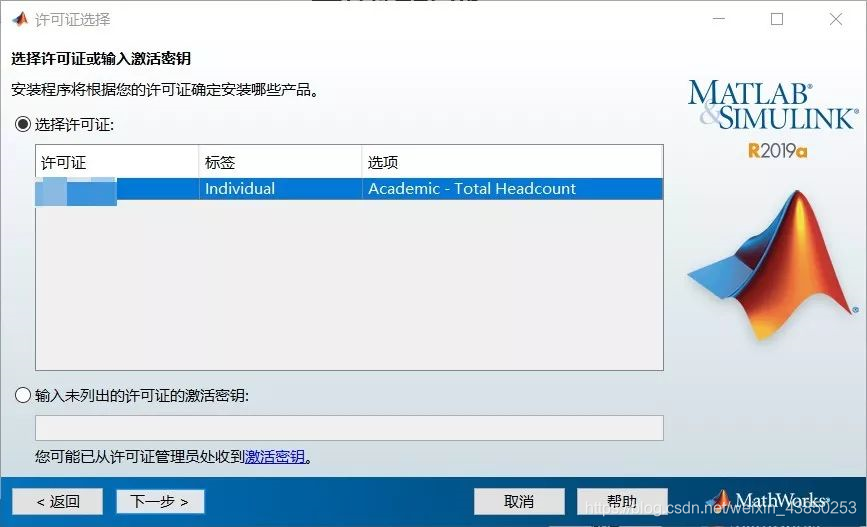Minimize the license selection window
The width and height of the screenshot is (867, 527).
tap(718, 19)
